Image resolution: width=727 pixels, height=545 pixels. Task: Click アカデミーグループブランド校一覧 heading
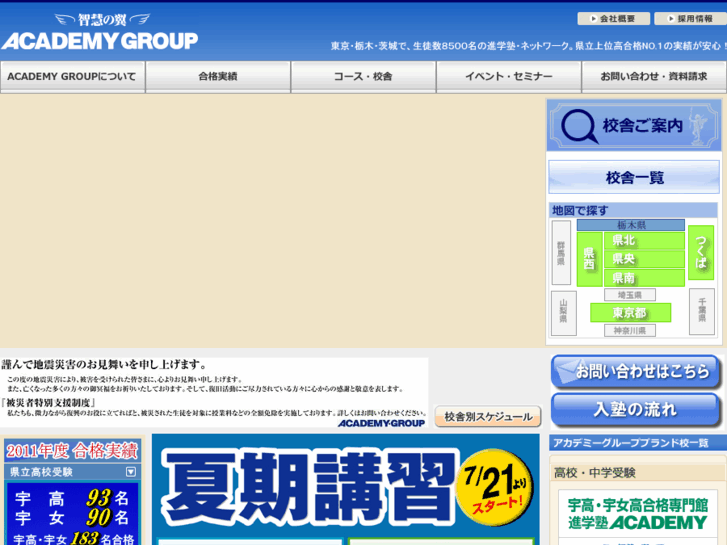(x=631, y=443)
